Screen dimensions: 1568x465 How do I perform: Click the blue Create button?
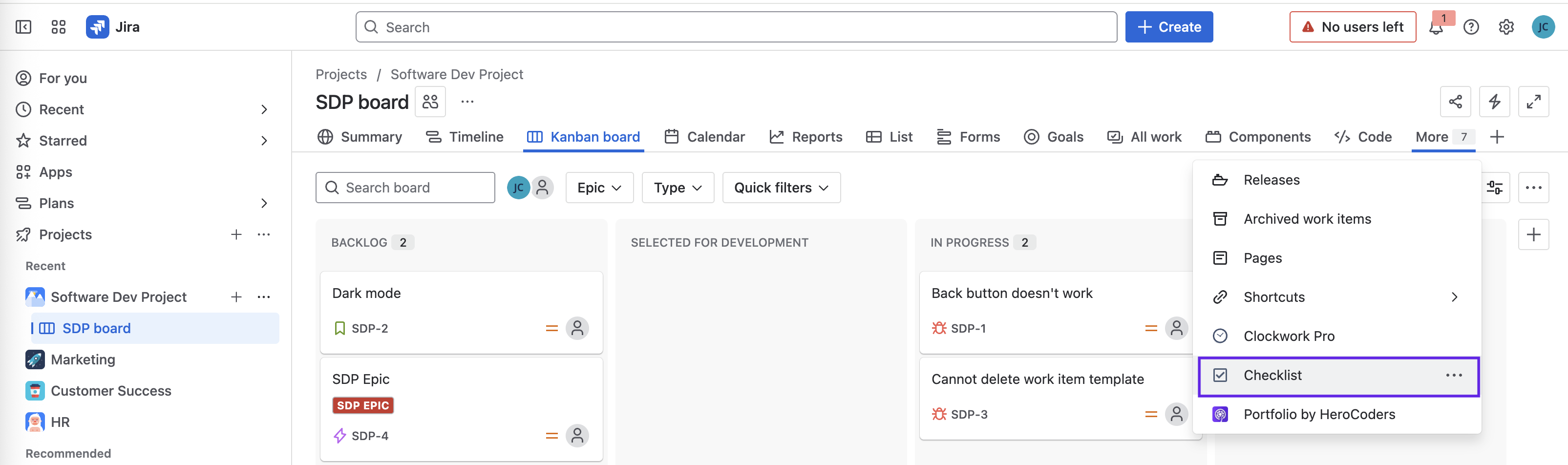(x=1168, y=27)
